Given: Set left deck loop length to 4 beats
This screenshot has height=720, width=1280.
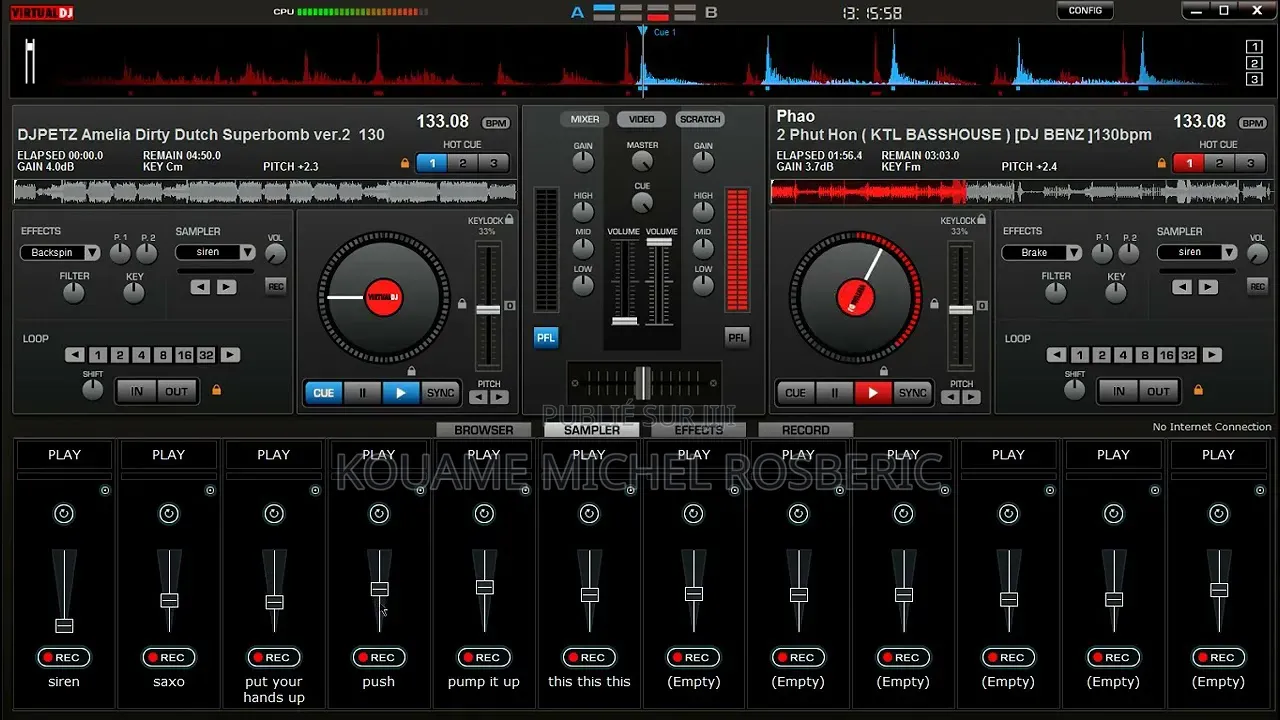Looking at the screenshot, I should pyautogui.click(x=141, y=355).
